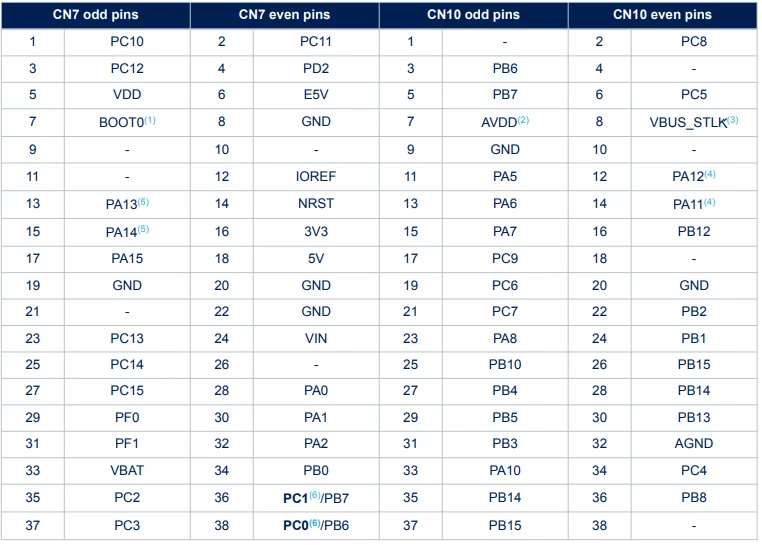This screenshot has width=762, height=545.
Task: Click the CN10 odd pins header
Action: [473, 15]
